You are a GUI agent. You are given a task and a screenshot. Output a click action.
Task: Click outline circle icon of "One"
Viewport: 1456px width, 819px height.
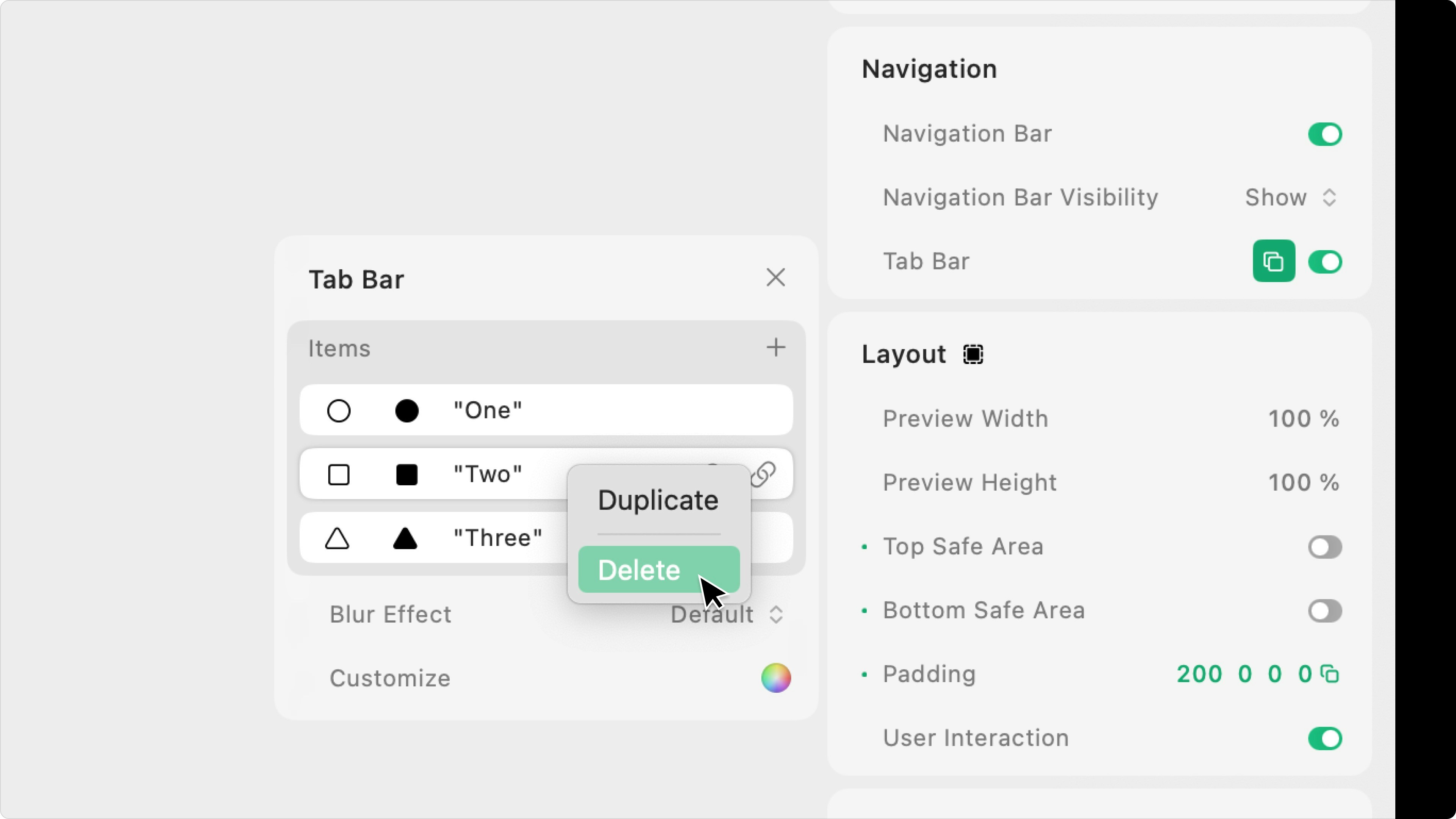[339, 410]
